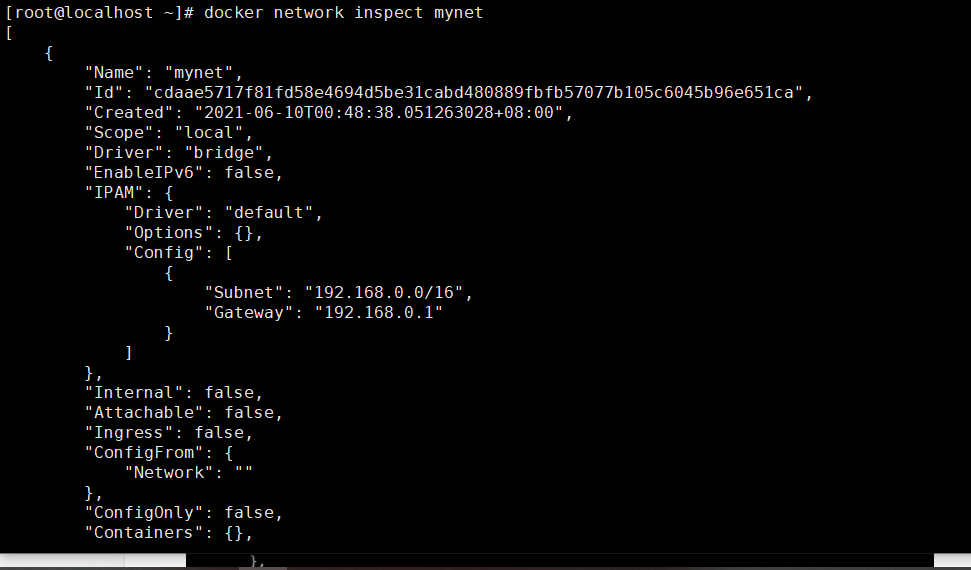
Task: Click the "Ingress": false line
Action: (169, 432)
